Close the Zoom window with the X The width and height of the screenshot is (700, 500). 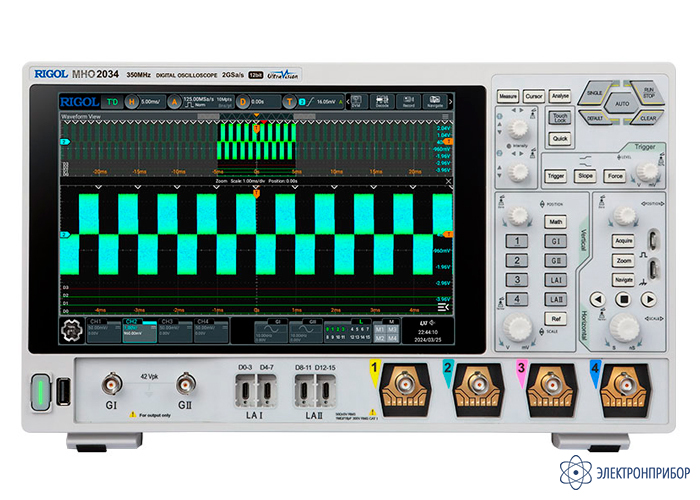pyautogui.click(x=448, y=181)
